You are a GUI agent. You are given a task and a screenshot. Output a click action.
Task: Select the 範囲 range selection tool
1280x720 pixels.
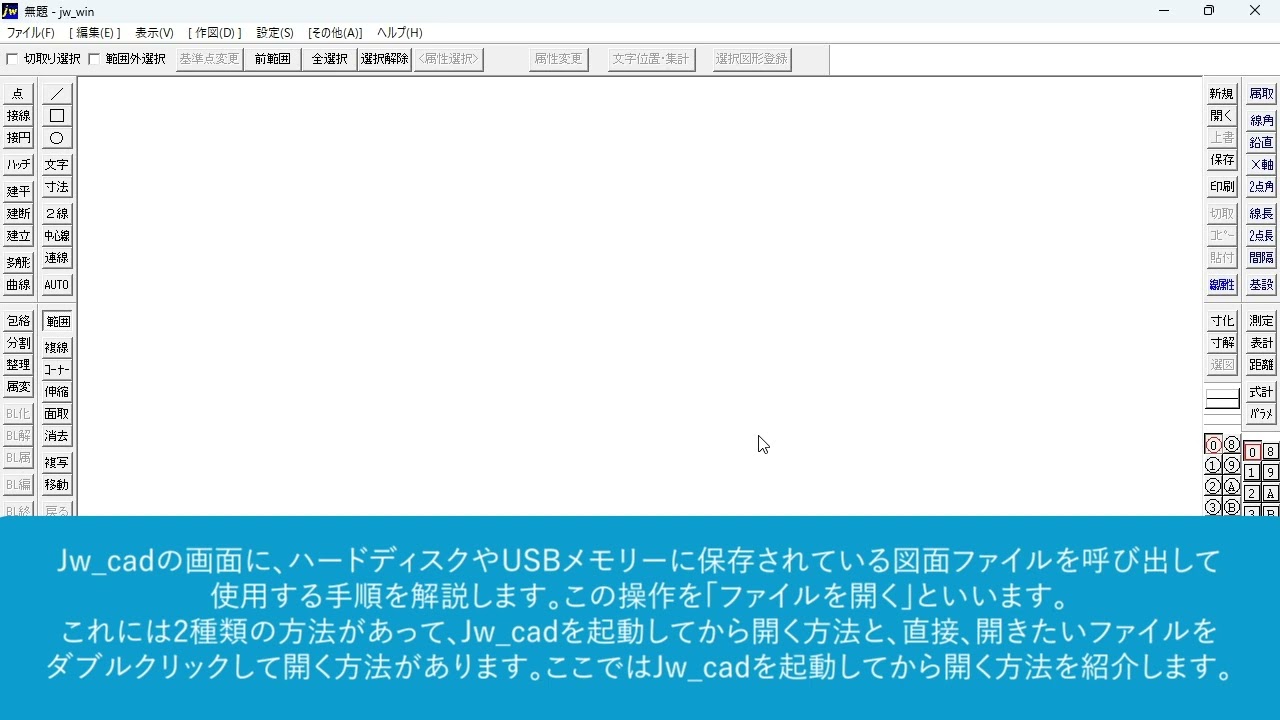click(58, 321)
